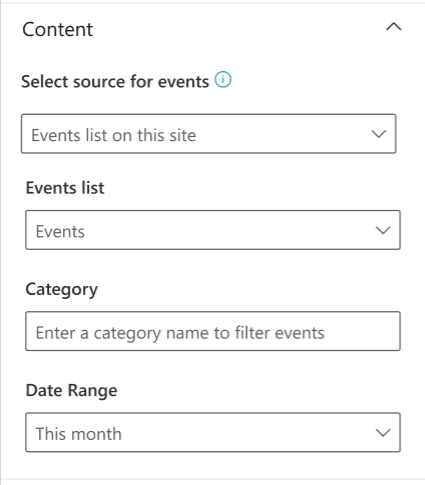Screen dimensions: 425x485
Task: Open the Events list dropdown showing 'Events'
Action: pos(213,230)
